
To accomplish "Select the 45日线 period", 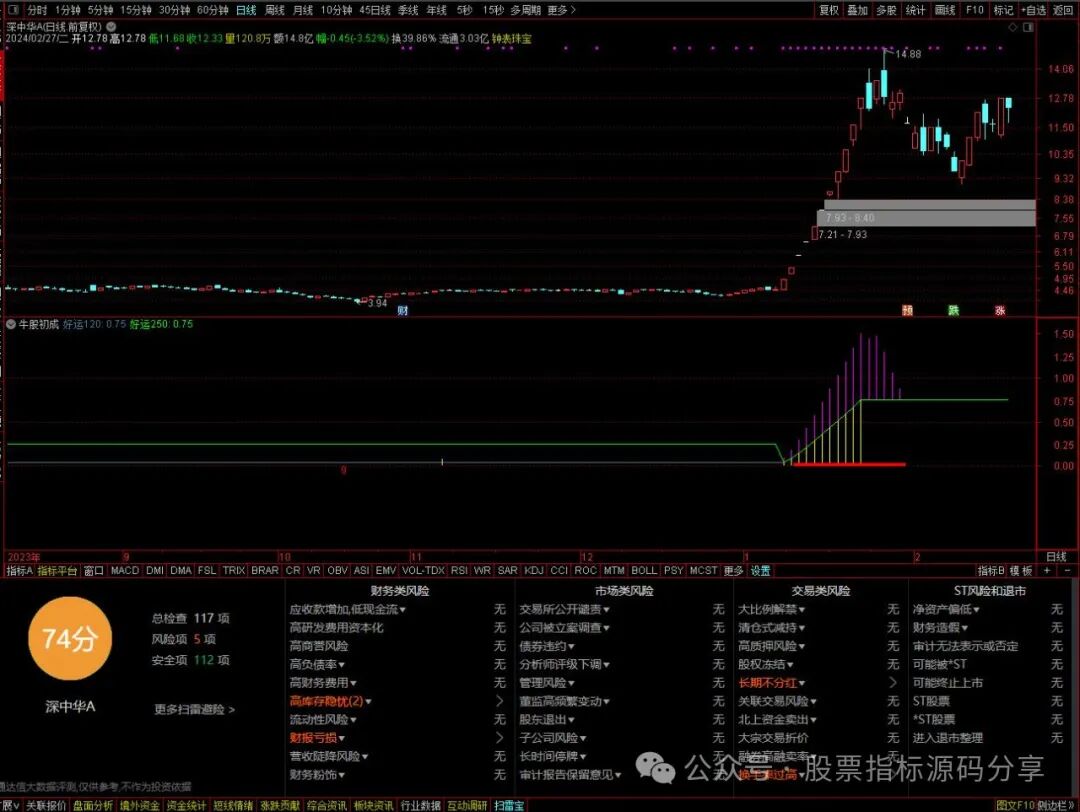I will pos(375,10).
